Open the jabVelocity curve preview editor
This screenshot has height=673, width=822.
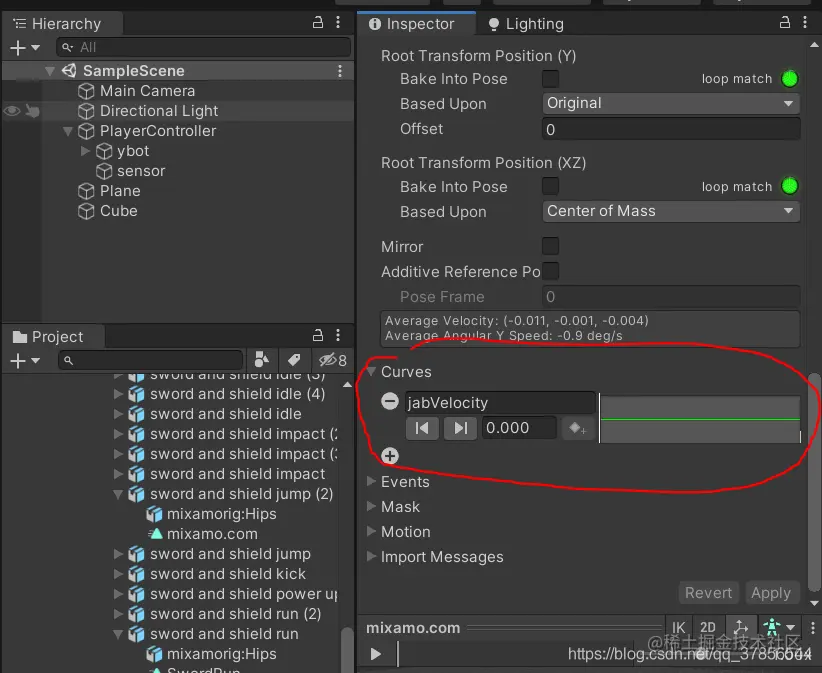point(700,419)
